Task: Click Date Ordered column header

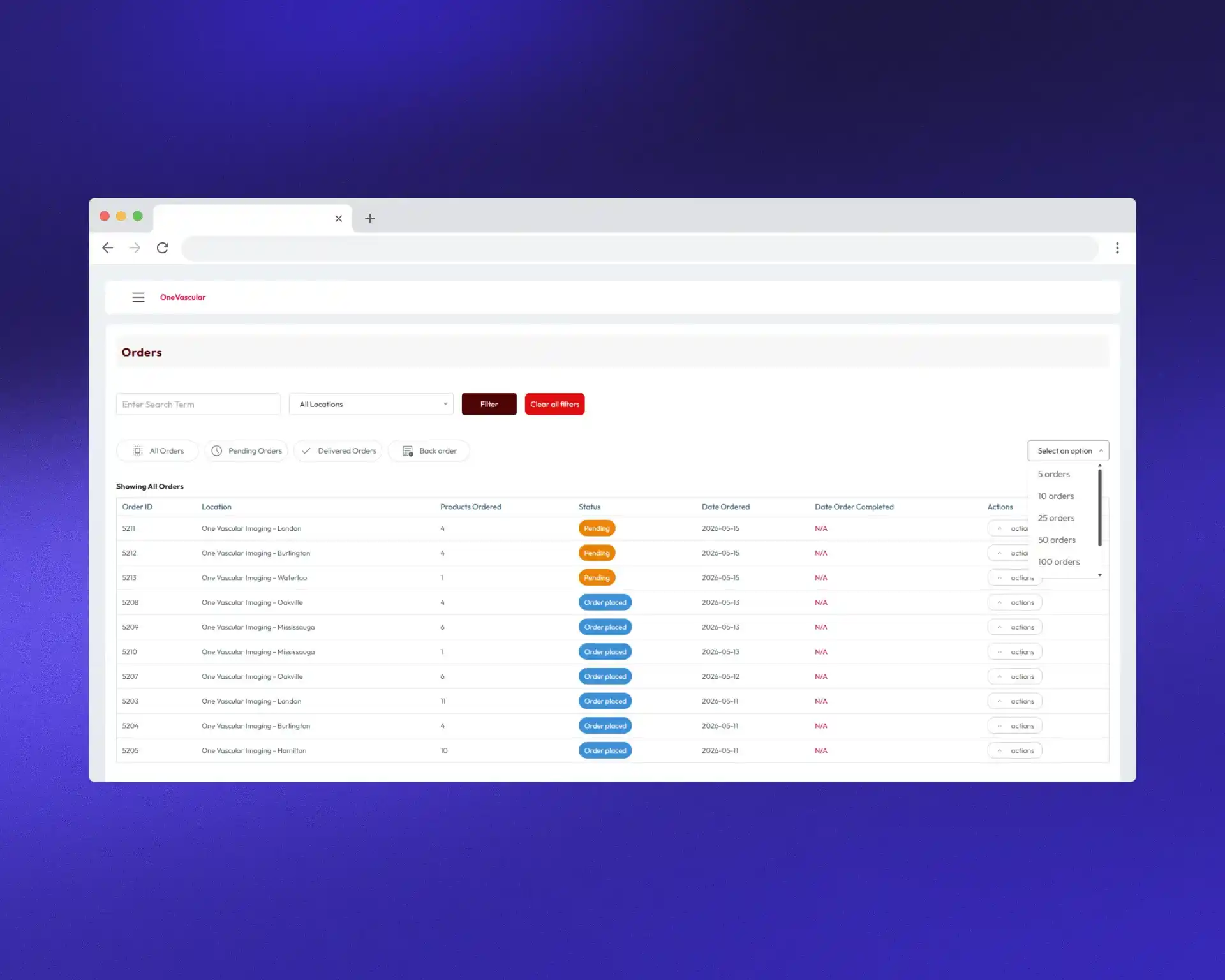Action: 726,507
